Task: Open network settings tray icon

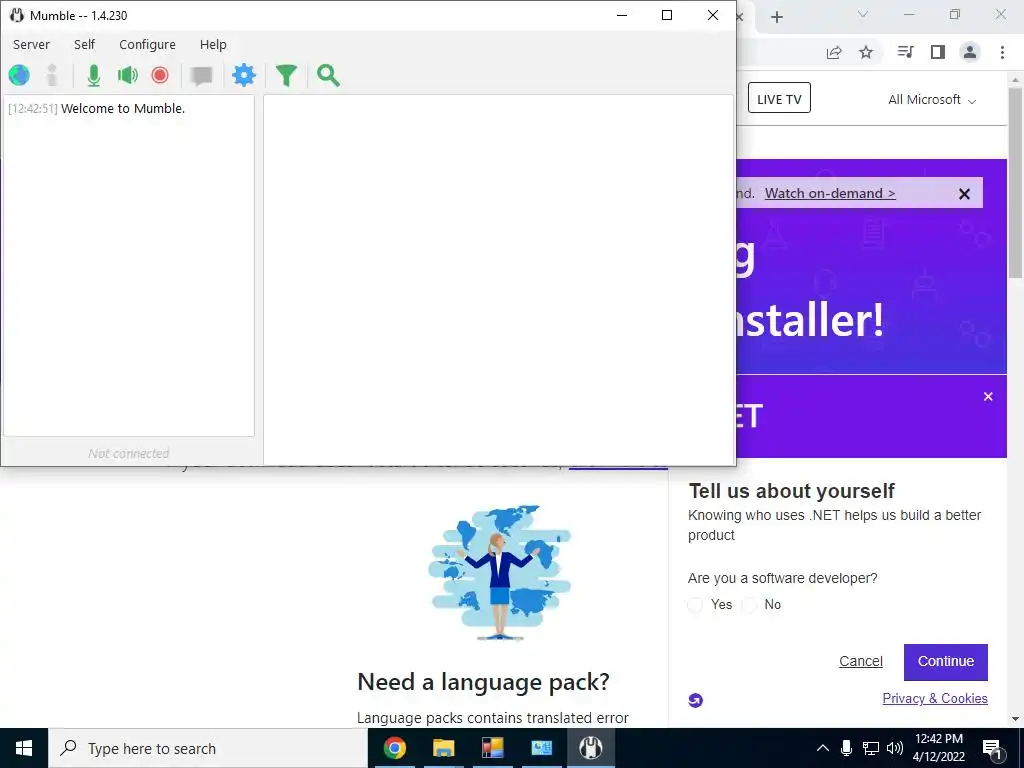Action: point(871,748)
